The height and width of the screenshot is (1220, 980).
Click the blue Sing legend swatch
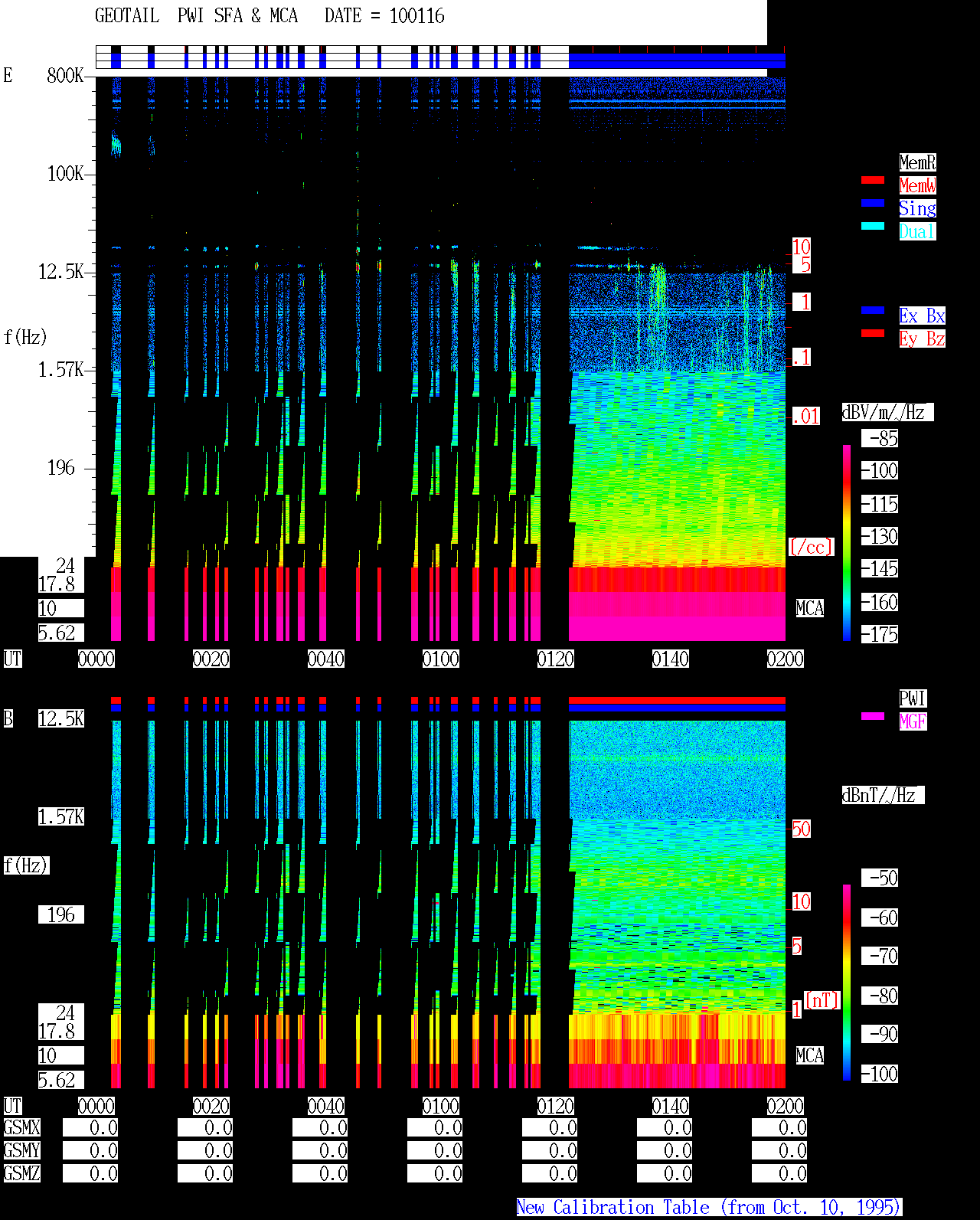point(873,203)
